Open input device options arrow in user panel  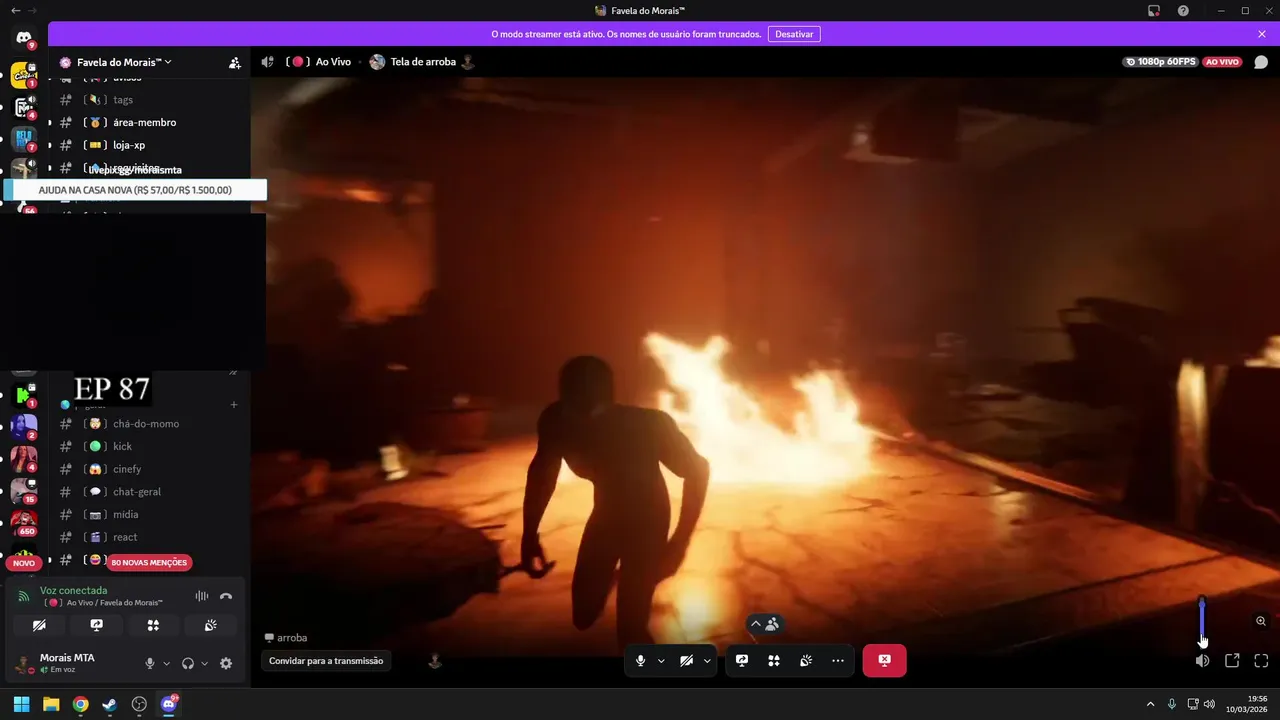(166, 663)
